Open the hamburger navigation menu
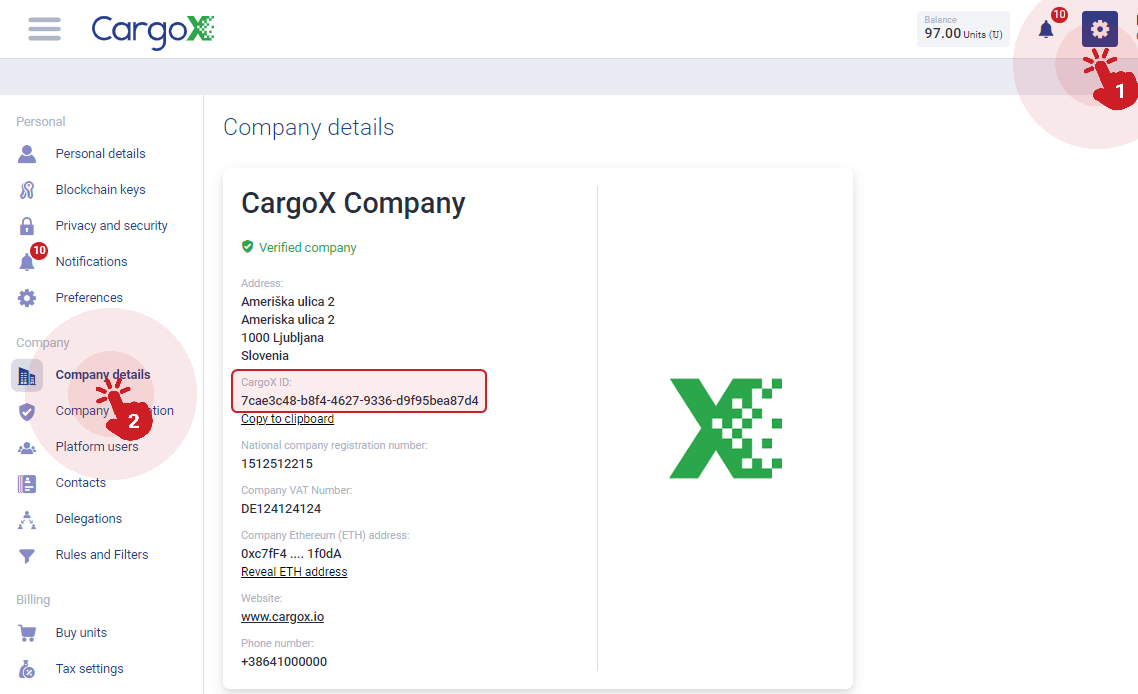Screen dimensions: 1138x694 click(x=44, y=29)
